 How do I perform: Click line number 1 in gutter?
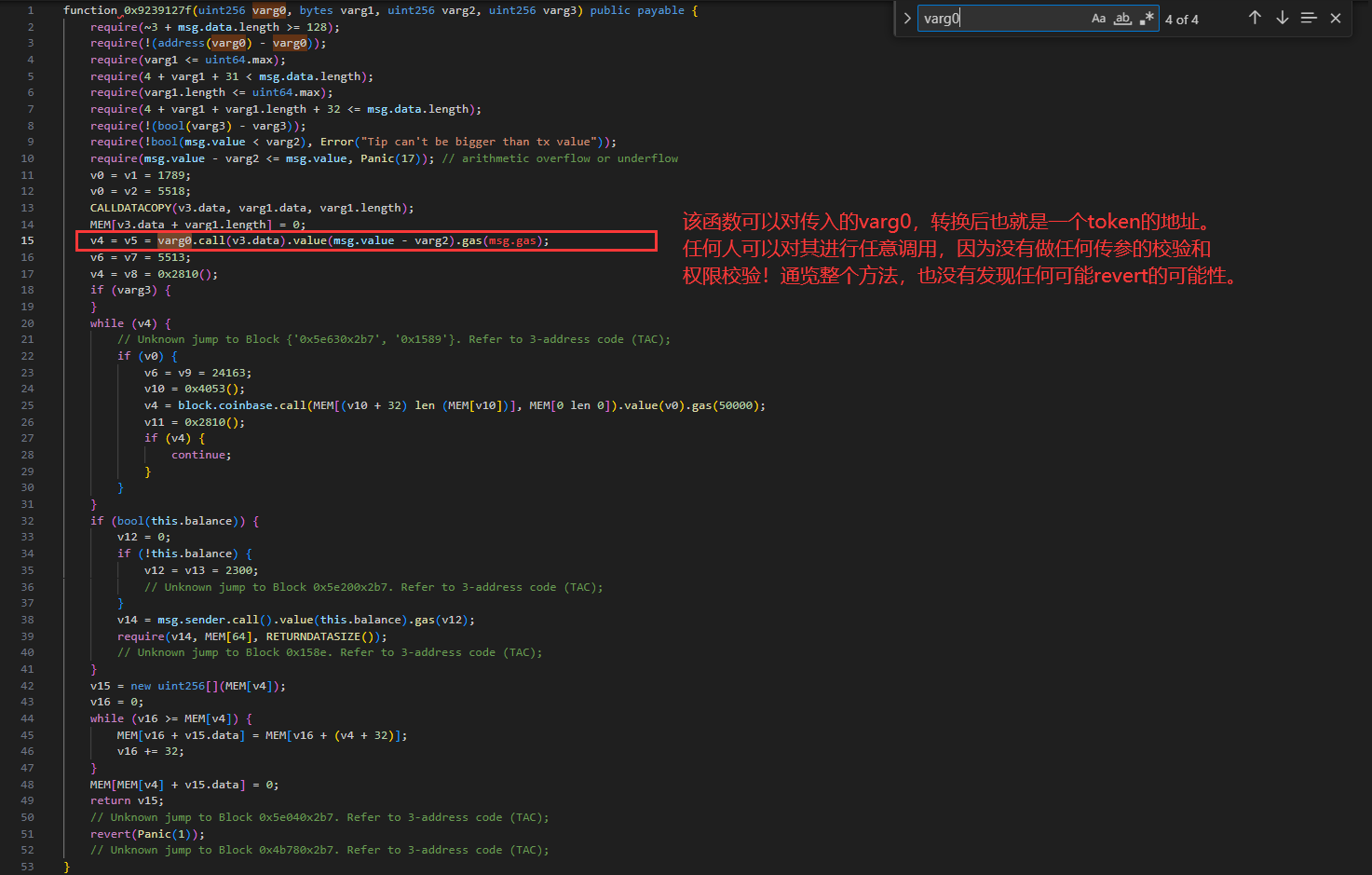(31, 10)
